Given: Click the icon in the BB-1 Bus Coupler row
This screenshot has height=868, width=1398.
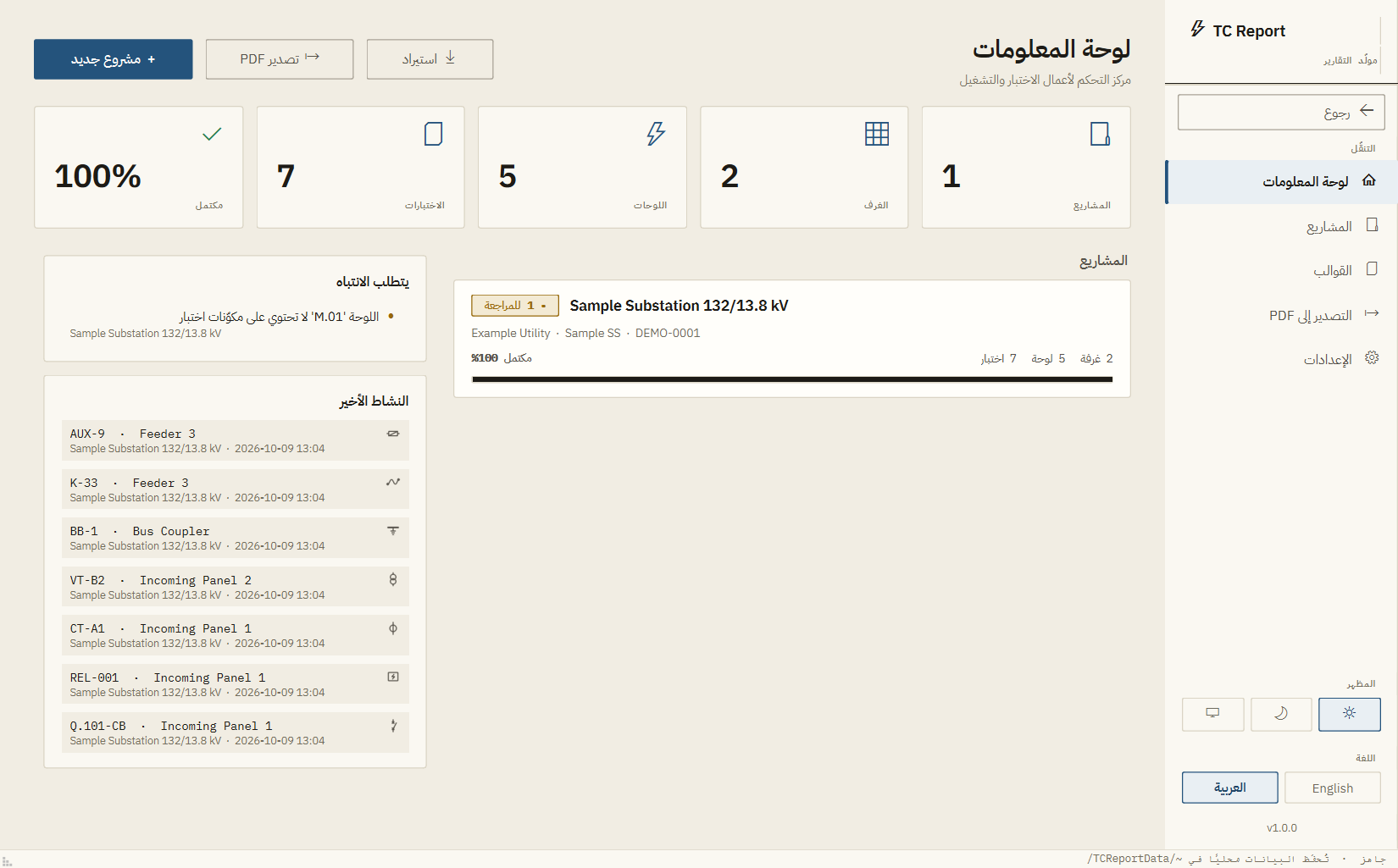Looking at the screenshot, I should coord(393,531).
